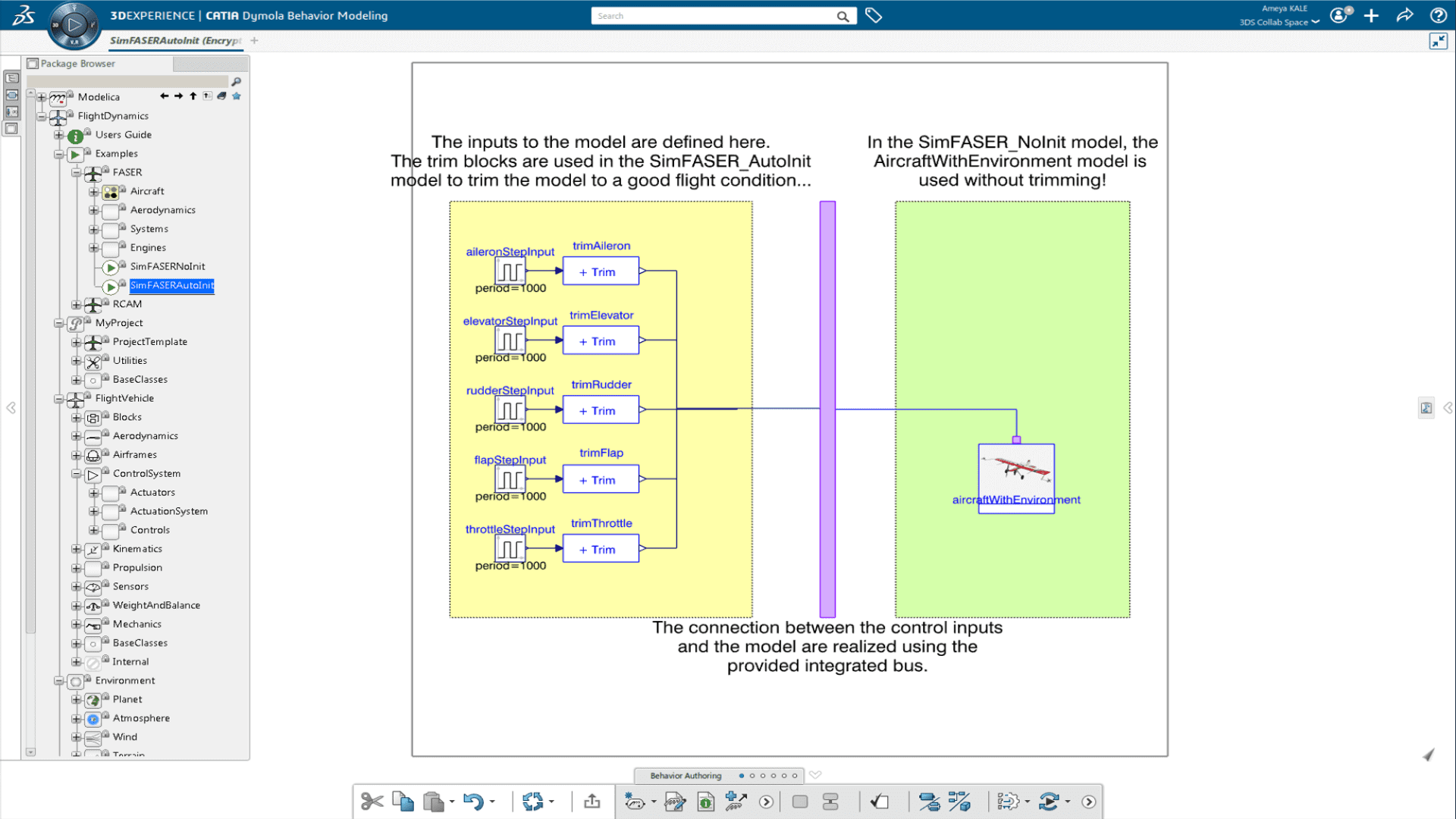The height and width of the screenshot is (819, 1456).
Task: Click the Copy tool
Action: 403,802
